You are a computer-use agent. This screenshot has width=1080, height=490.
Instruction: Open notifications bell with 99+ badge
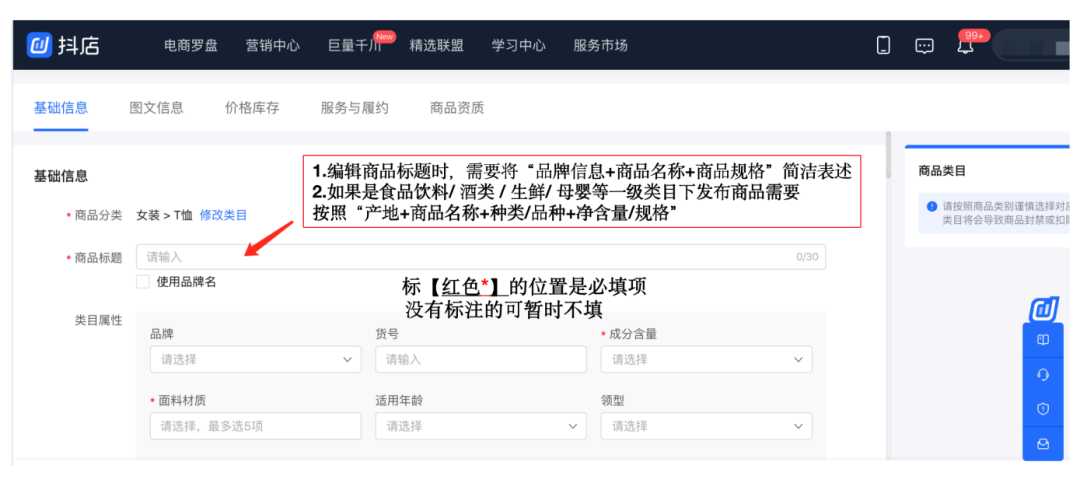click(966, 46)
